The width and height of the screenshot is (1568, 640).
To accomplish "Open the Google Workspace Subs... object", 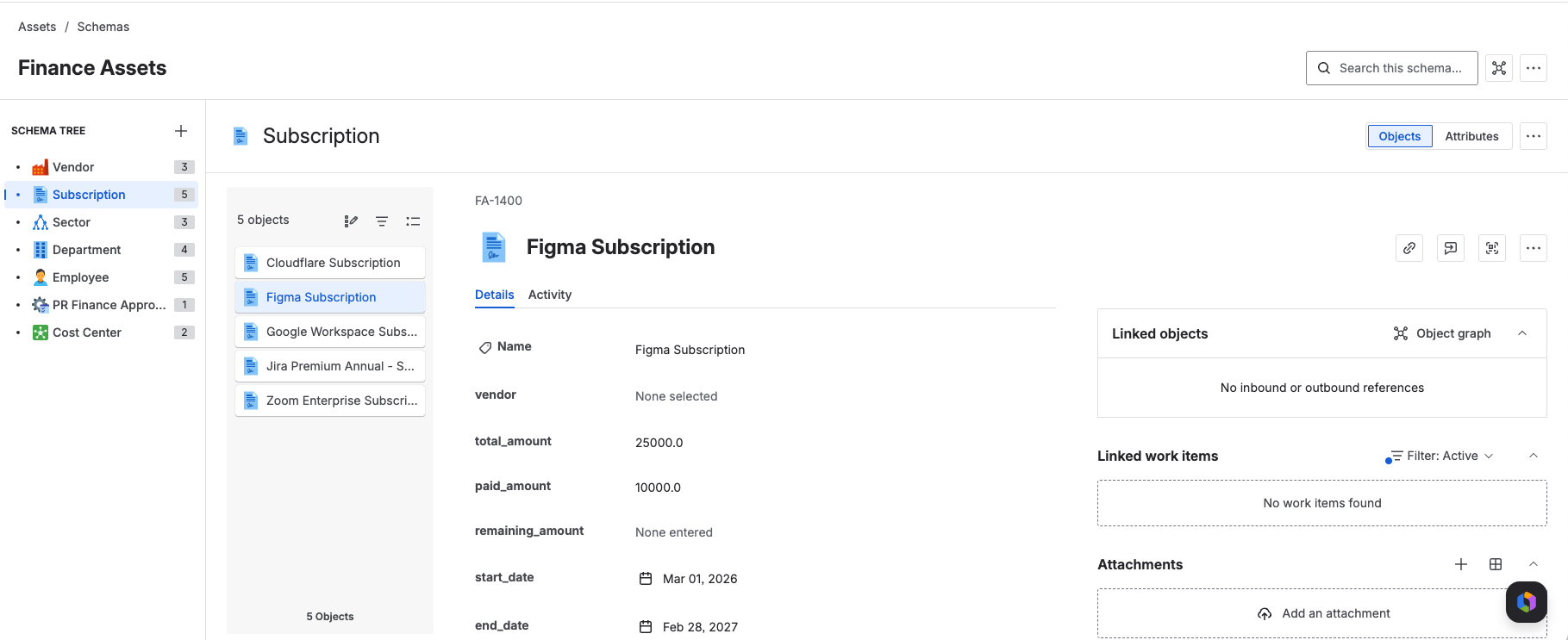I will (330, 332).
